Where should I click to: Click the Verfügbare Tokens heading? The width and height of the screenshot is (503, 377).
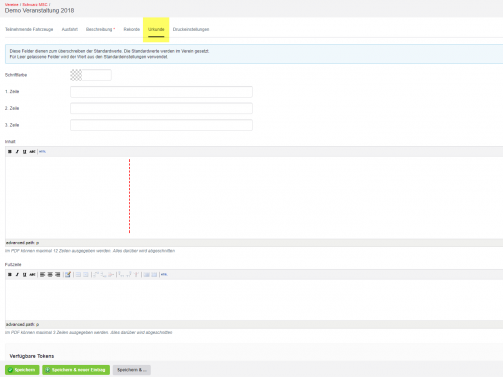pyautogui.click(x=32, y=356)
